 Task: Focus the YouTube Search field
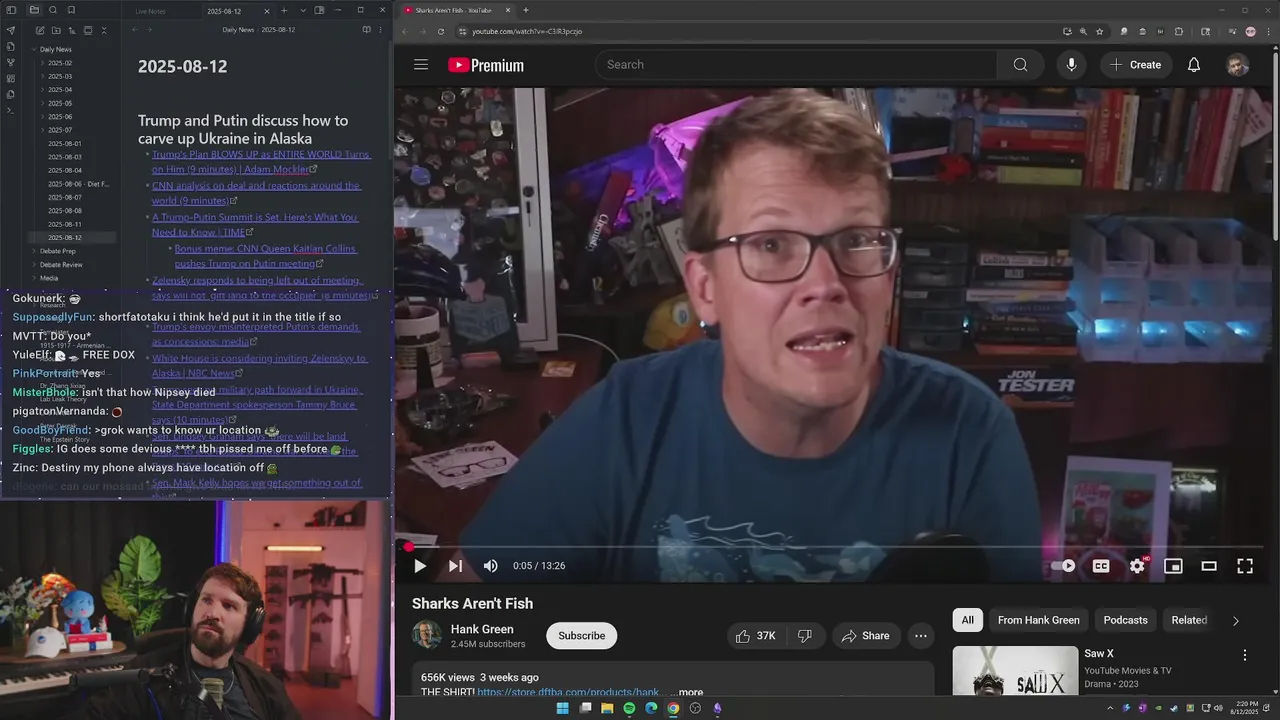click(x=796, y=65)
